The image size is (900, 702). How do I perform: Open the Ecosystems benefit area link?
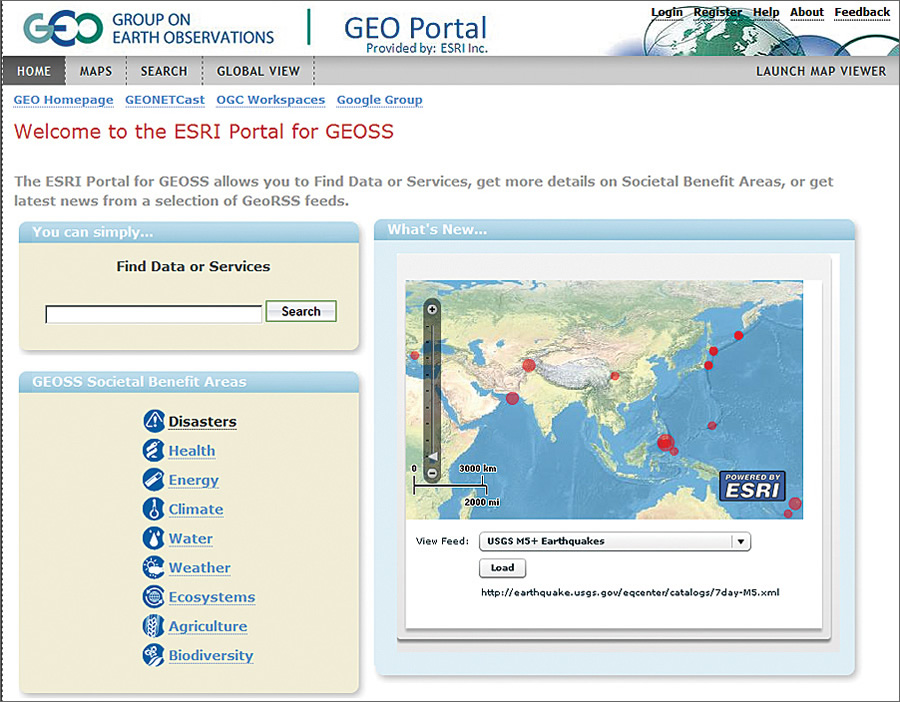(212, 597)
